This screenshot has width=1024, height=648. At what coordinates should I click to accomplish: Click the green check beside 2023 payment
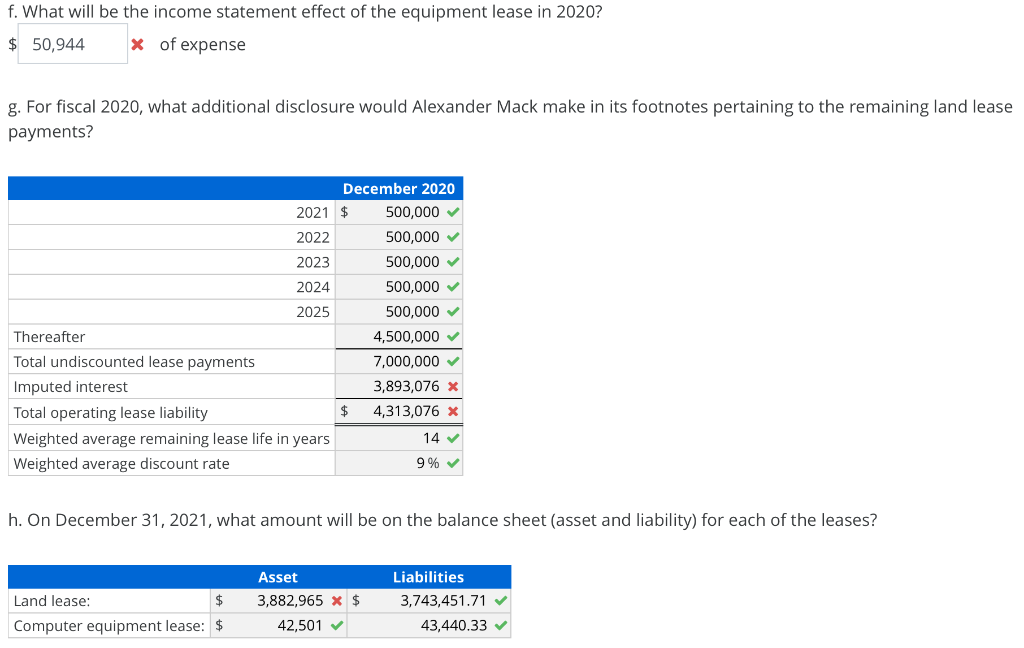point(453,262)
